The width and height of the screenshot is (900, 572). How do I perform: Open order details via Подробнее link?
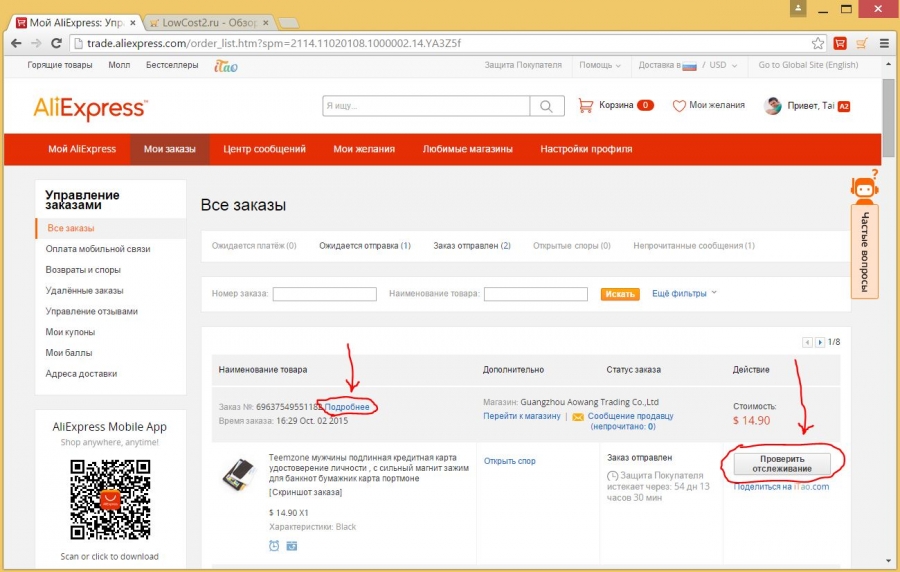point(347,407)
